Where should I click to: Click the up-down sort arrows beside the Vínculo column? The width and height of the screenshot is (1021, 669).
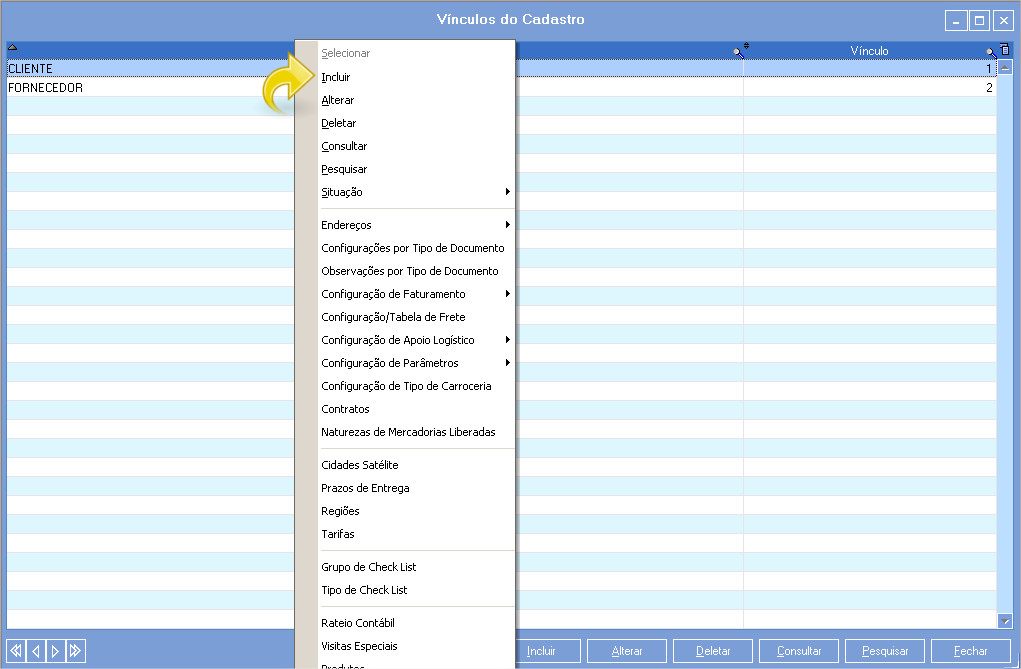click(746, 46)
